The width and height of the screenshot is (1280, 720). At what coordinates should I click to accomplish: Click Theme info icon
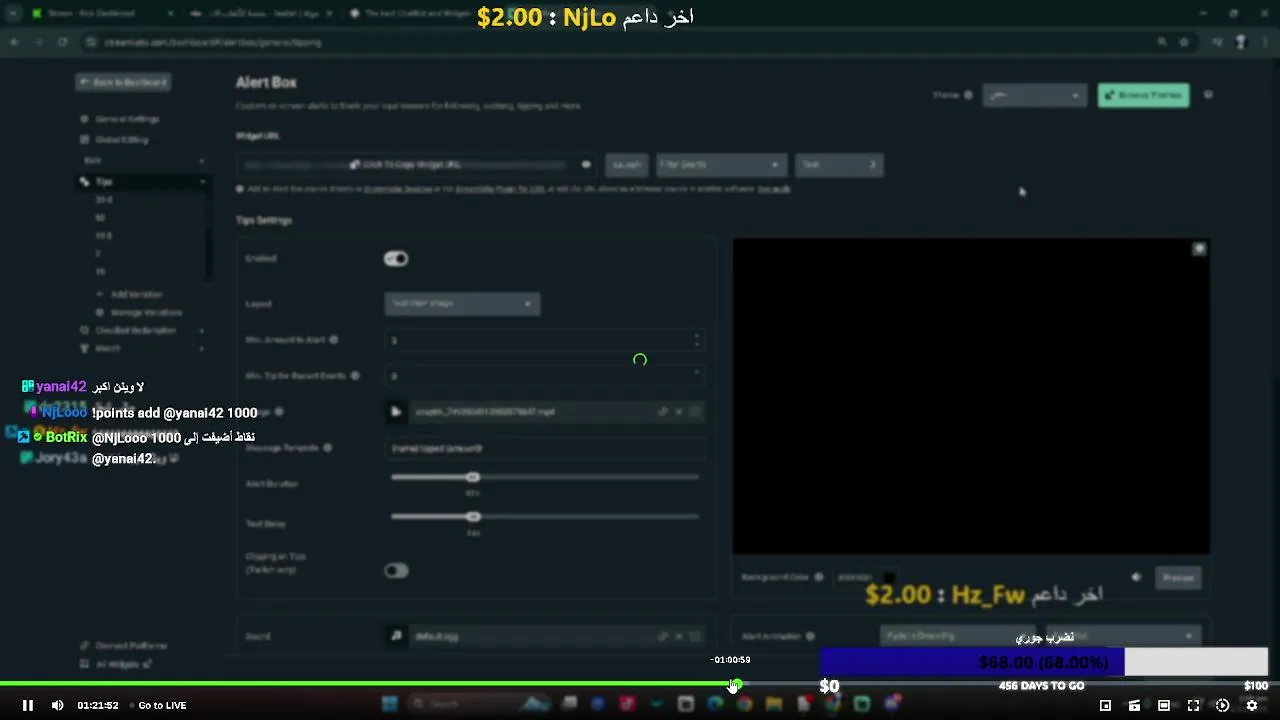[968, 95]
